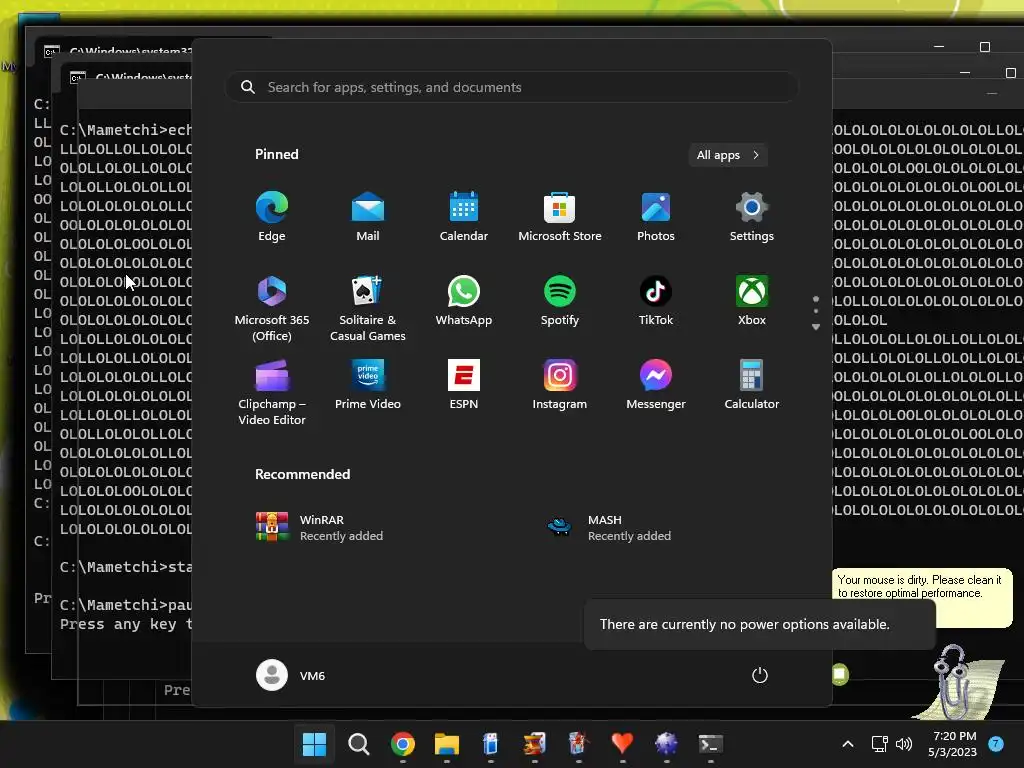Open the Instagram app

(x=560, y=385)
